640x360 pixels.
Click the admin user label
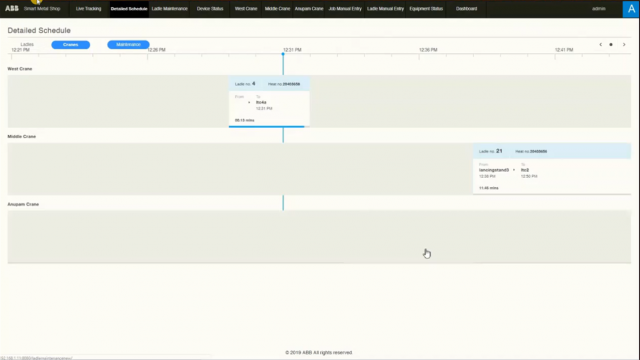(599, 9)
